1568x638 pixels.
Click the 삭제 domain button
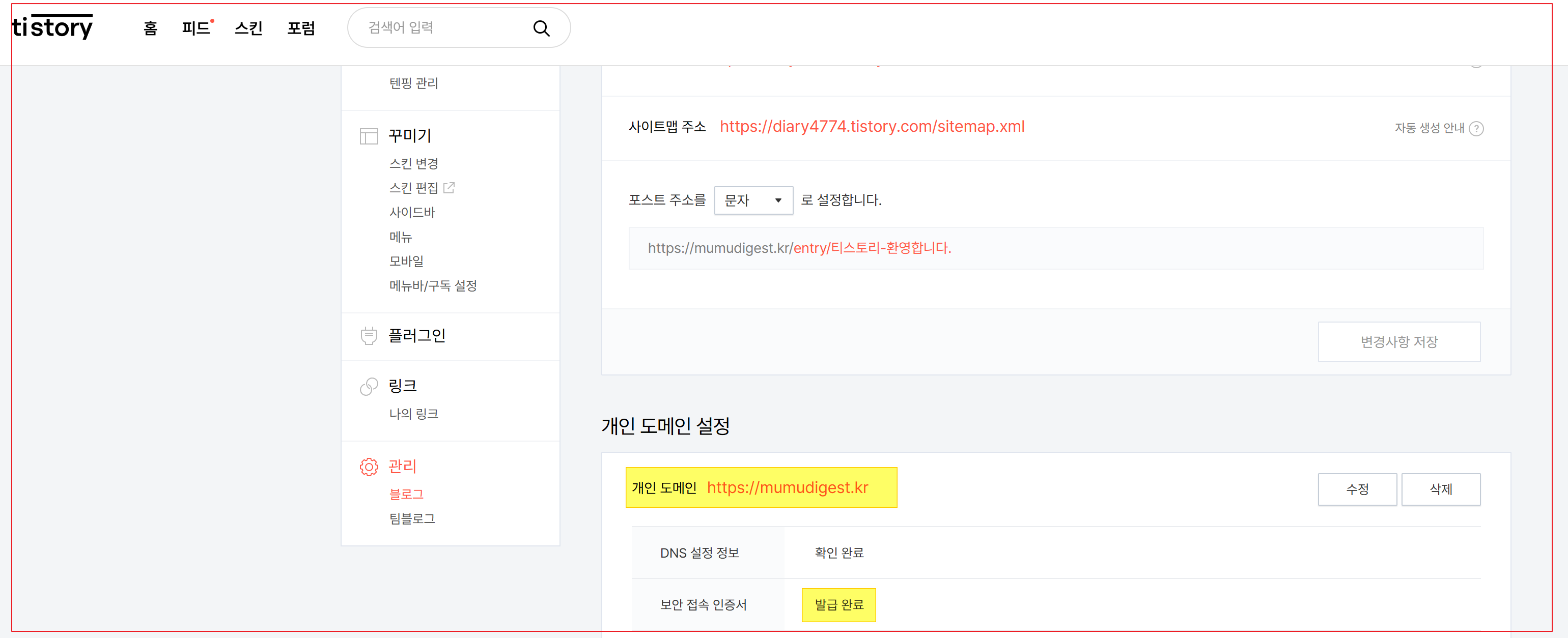coord(1440,489)
